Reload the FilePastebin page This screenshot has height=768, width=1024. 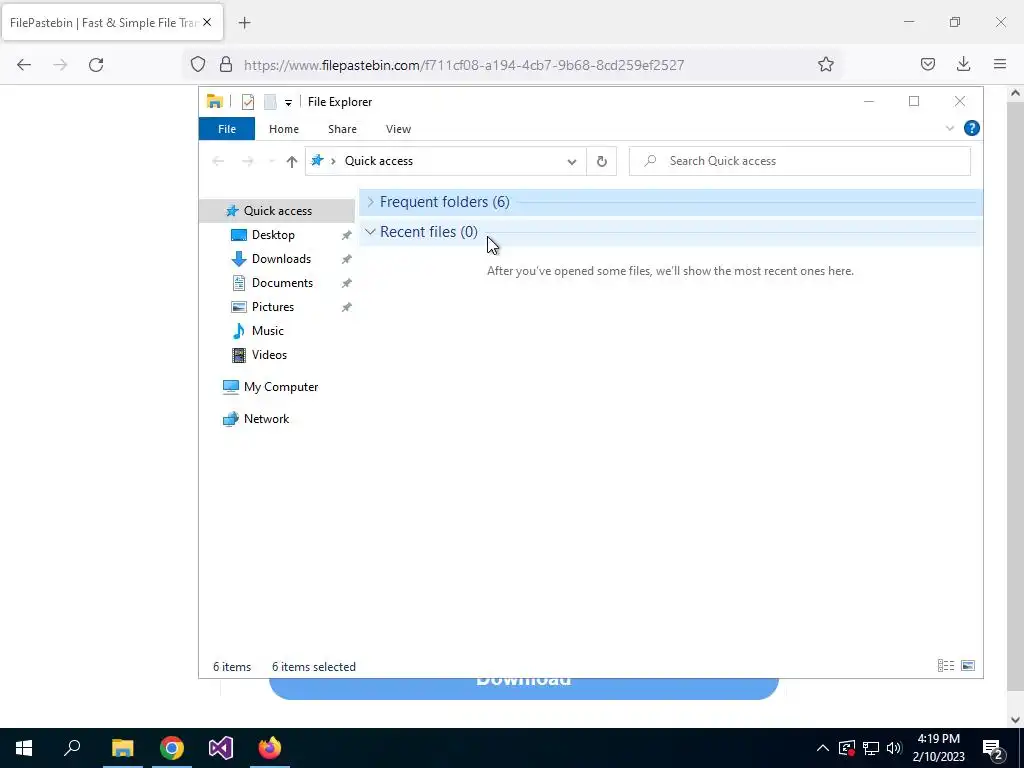(96, 65)
